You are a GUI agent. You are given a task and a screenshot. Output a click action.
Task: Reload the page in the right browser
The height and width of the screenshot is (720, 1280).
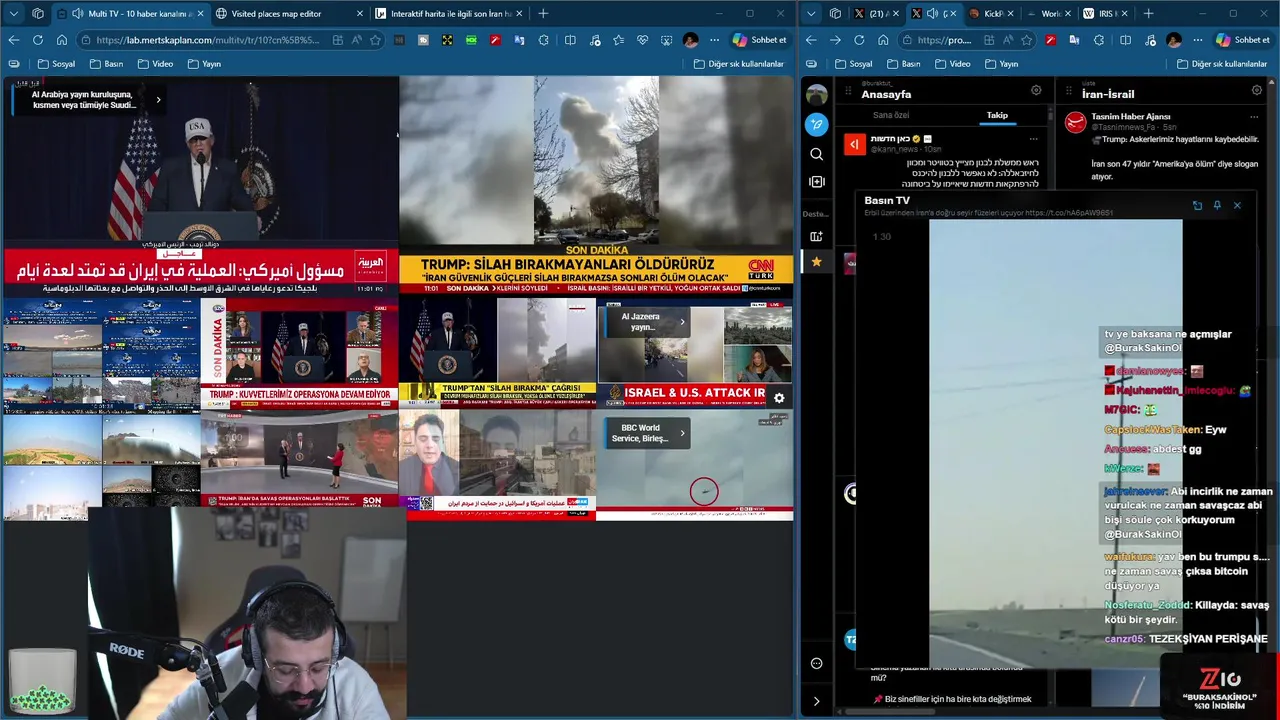859,40
